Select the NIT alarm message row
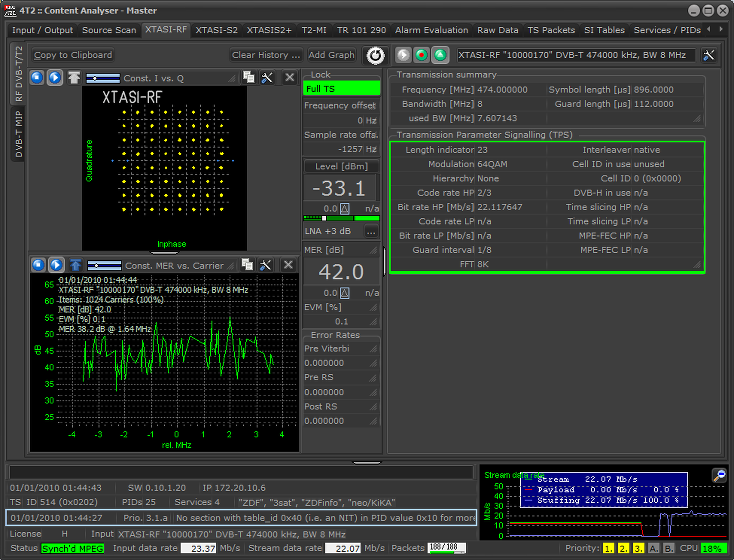Image resolution: width=734 pixels, height=560 pixels. coord(241,518)
